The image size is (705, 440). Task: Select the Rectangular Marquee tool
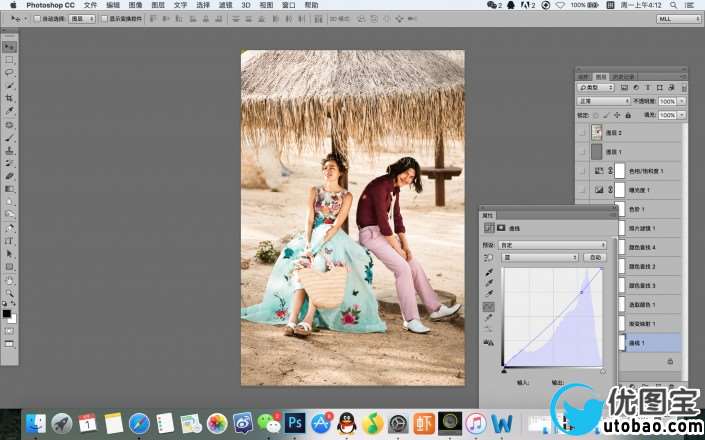click(10, 60)
